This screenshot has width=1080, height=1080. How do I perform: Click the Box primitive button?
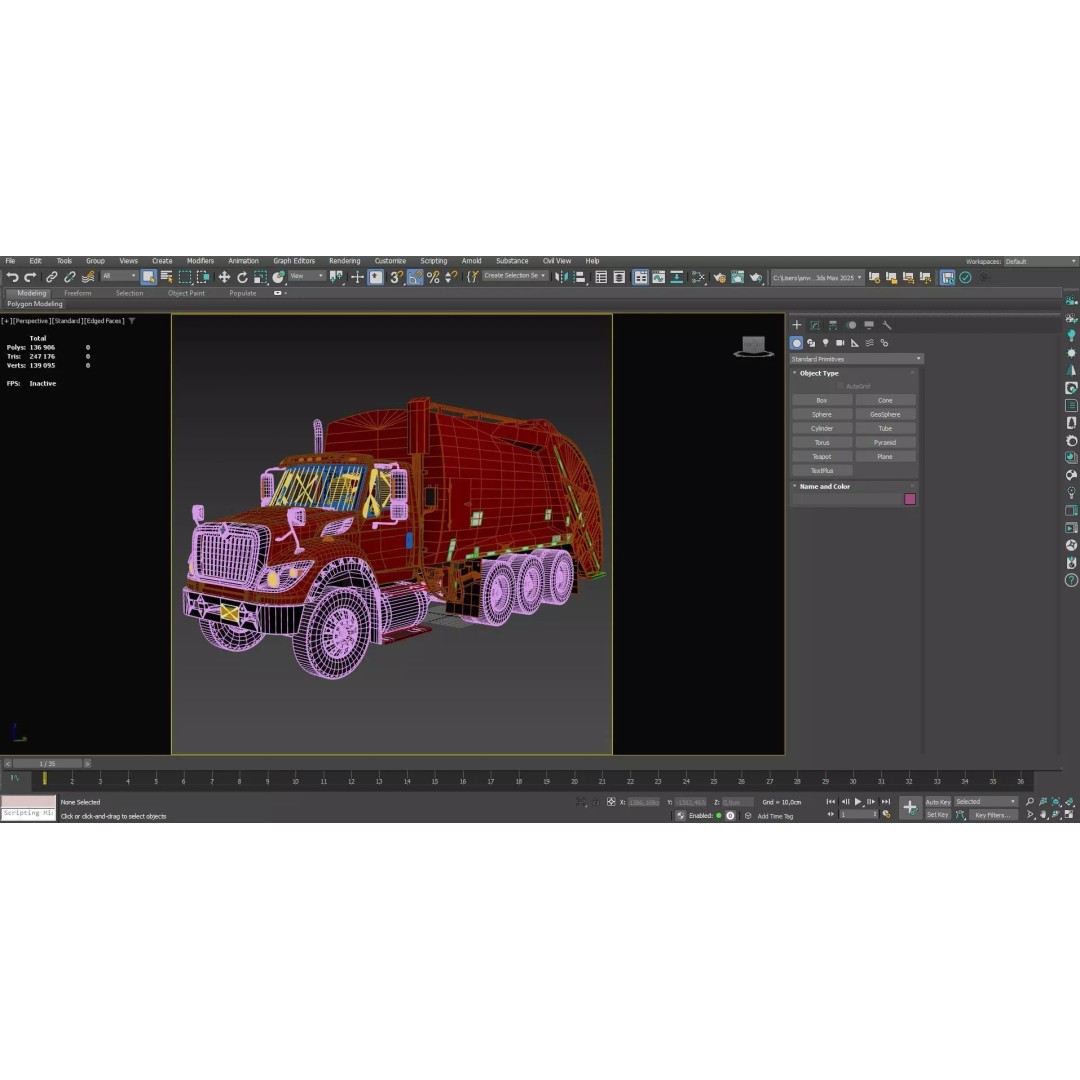822,400
